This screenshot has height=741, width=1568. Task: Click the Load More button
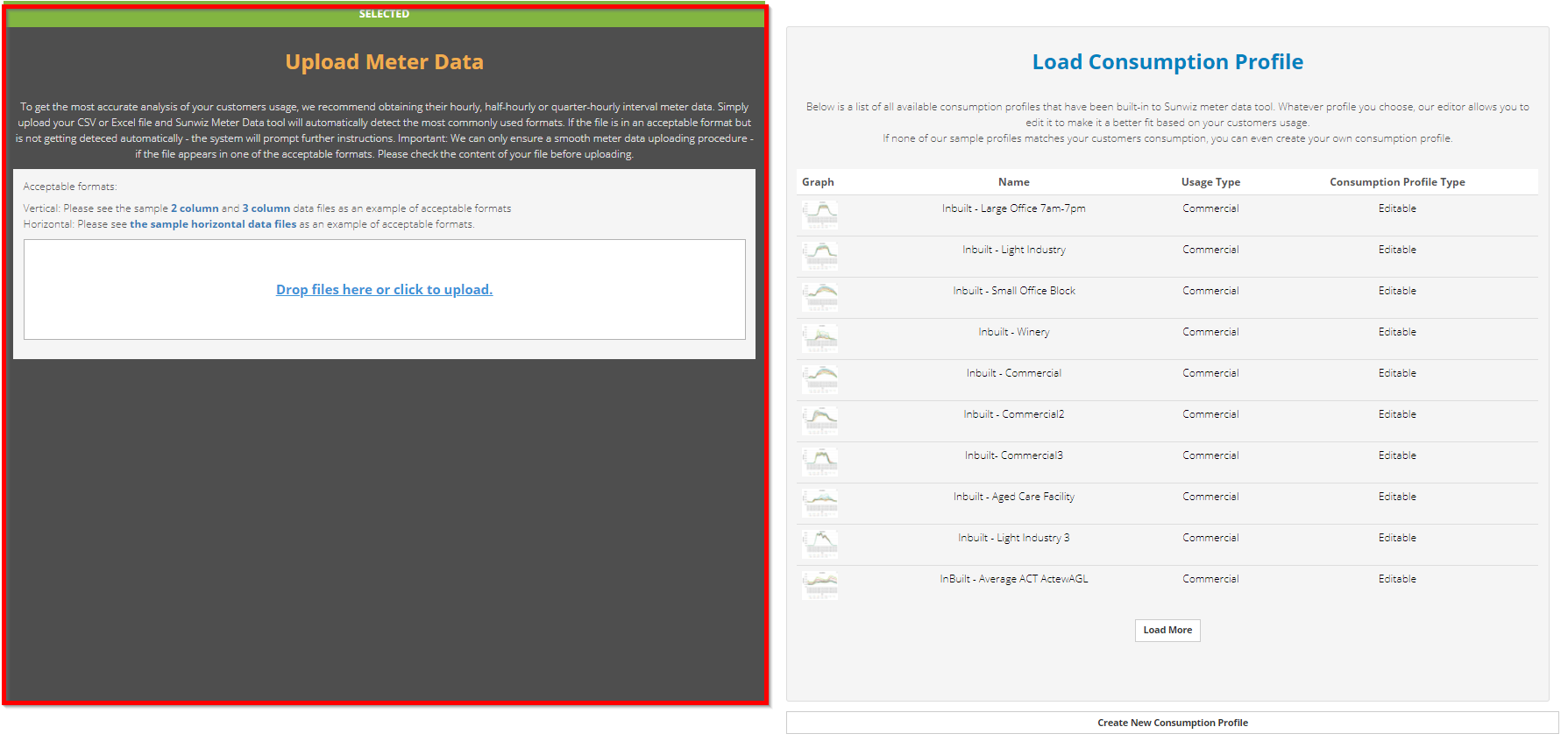1167,631
